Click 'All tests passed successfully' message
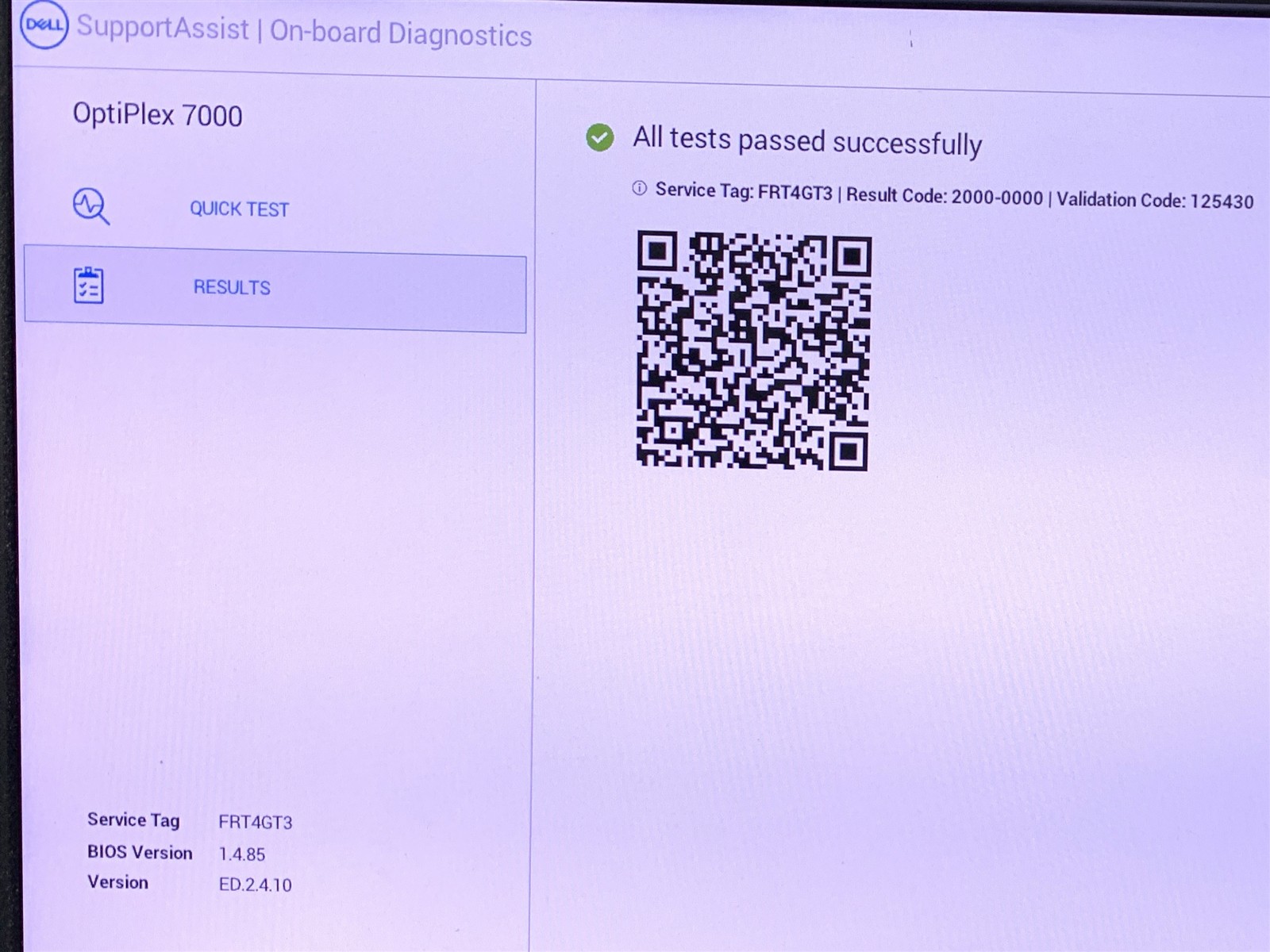Screen dimensions: 1270x952 tap(806, 141)
